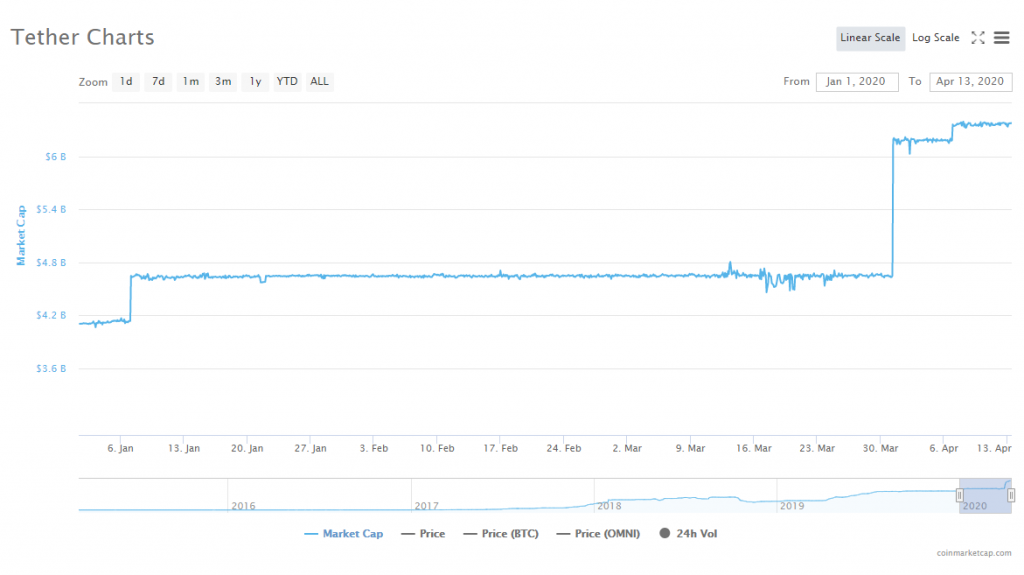Toggle 24h Vol series in legend
1024x575 pixels.
point(688,534)
